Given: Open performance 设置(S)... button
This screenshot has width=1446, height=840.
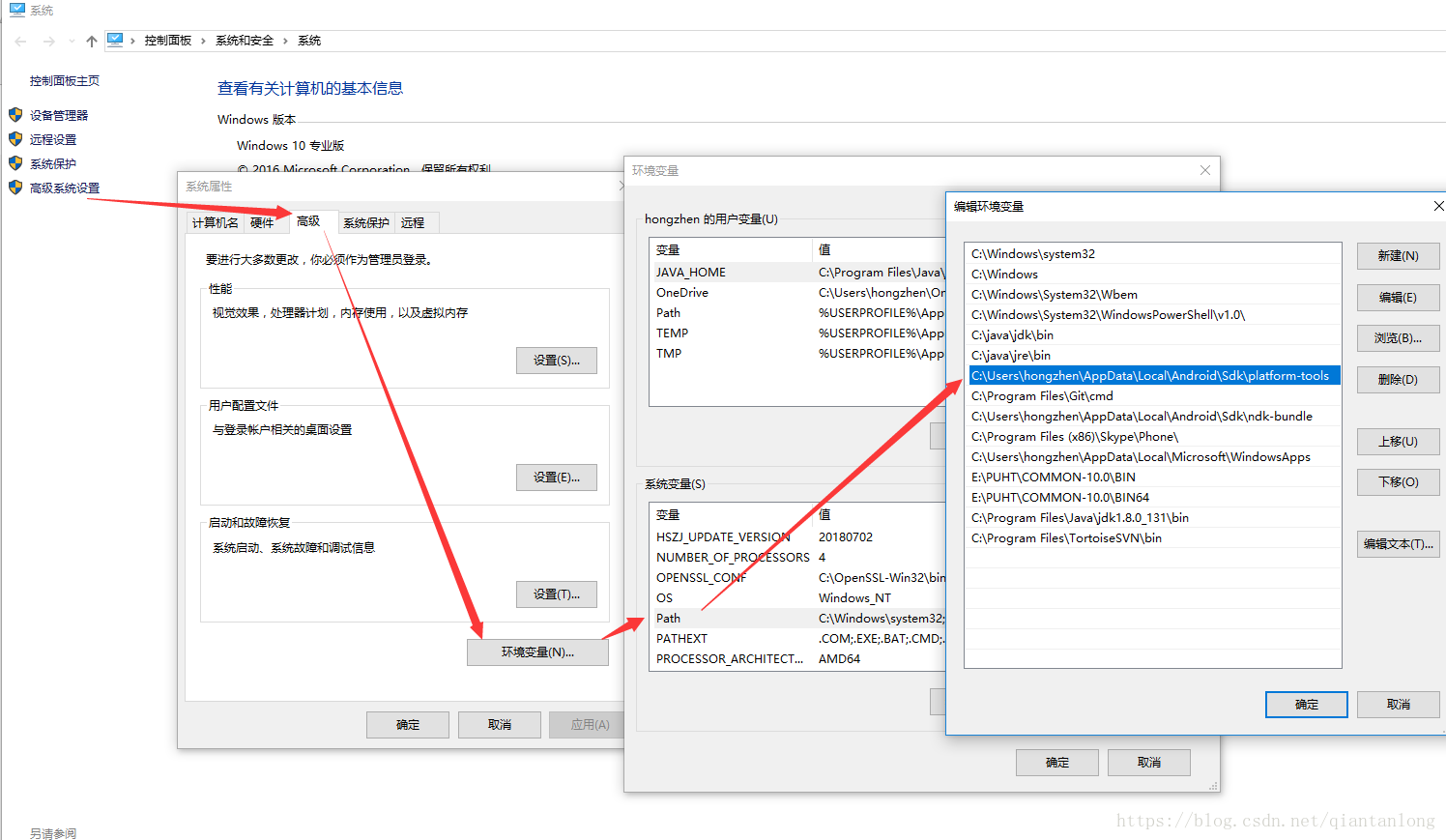Looking at the screenshot, I should [557, 361].
